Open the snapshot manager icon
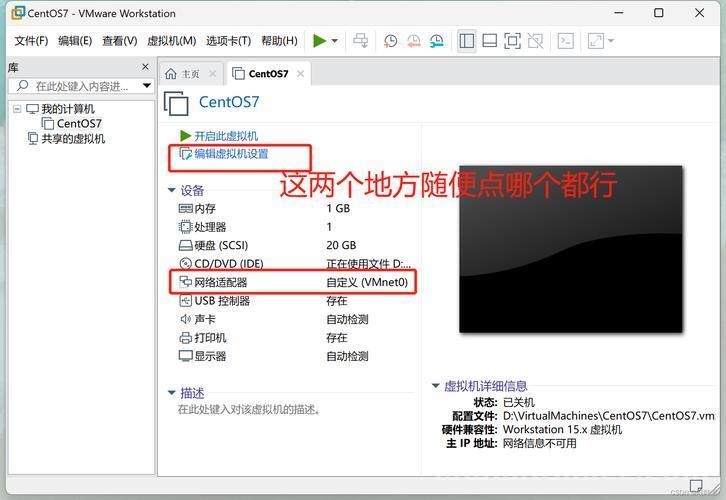 pyautogui.click(x=437, y=41)
